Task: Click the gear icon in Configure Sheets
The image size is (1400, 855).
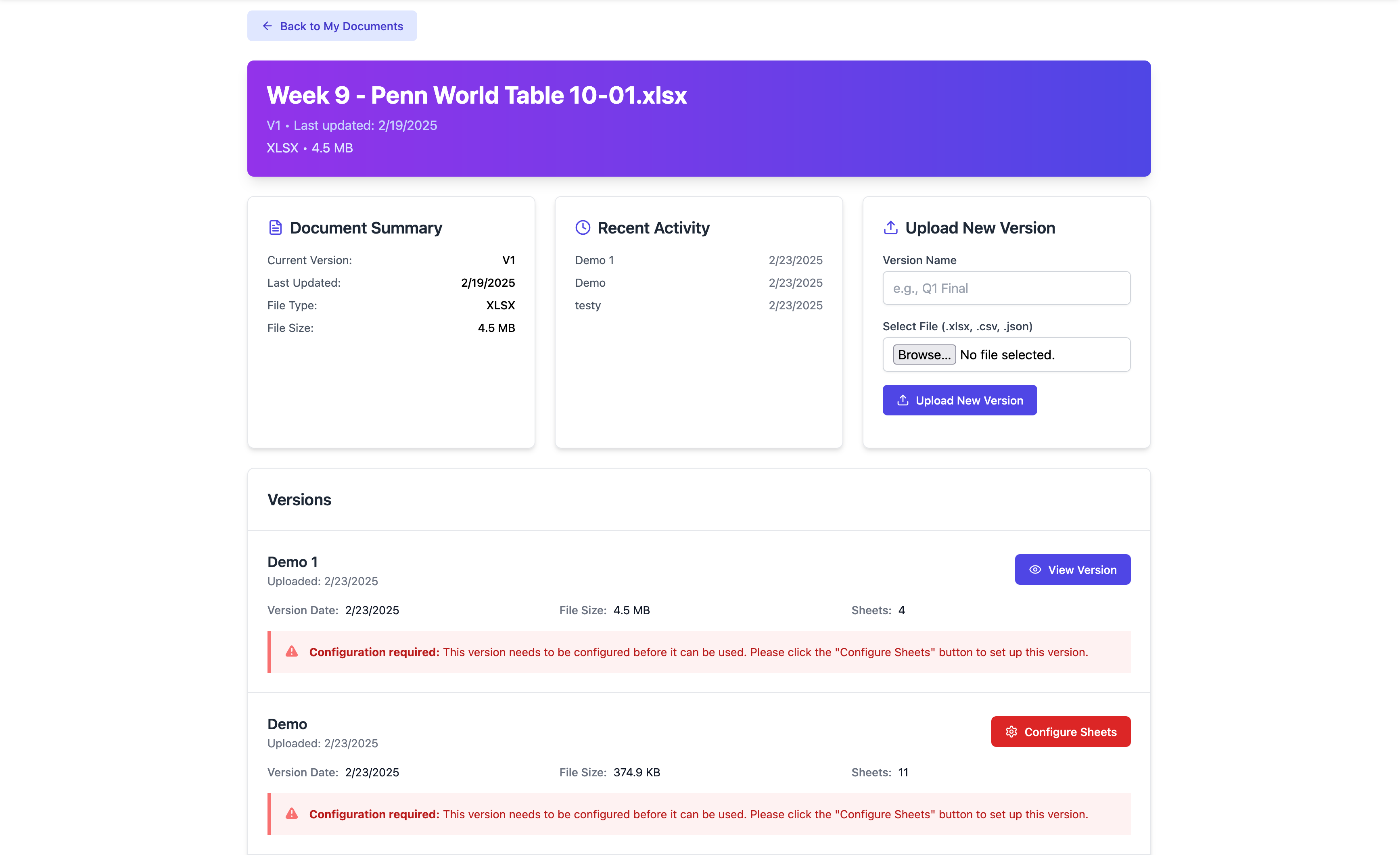Action: point(1011,732)
